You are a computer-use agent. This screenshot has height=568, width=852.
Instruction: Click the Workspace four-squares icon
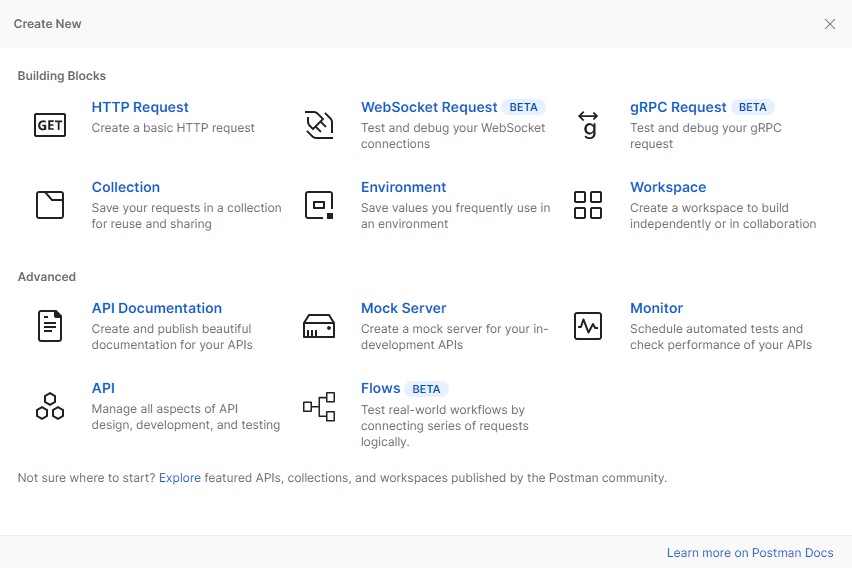[x=588, y=205]
